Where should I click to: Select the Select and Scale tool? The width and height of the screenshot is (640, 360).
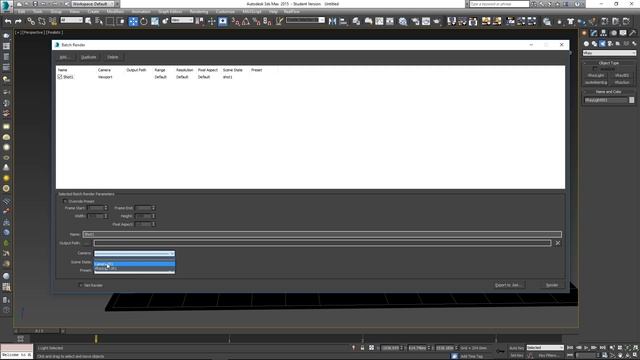click(155, 21)
